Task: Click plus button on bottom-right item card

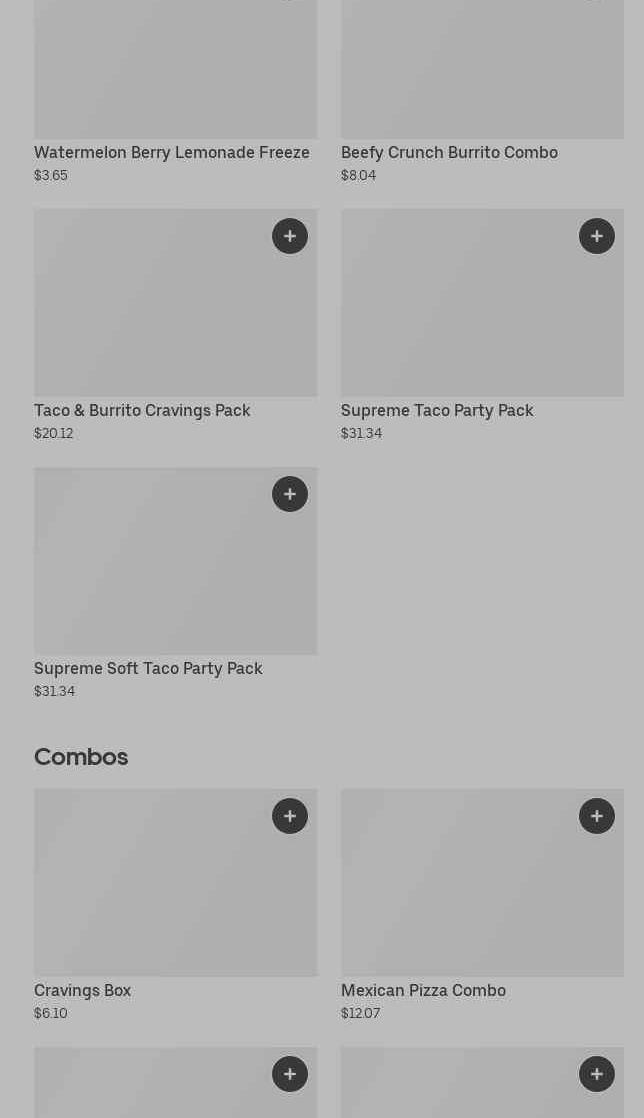Action: [x=597, y=1074]
